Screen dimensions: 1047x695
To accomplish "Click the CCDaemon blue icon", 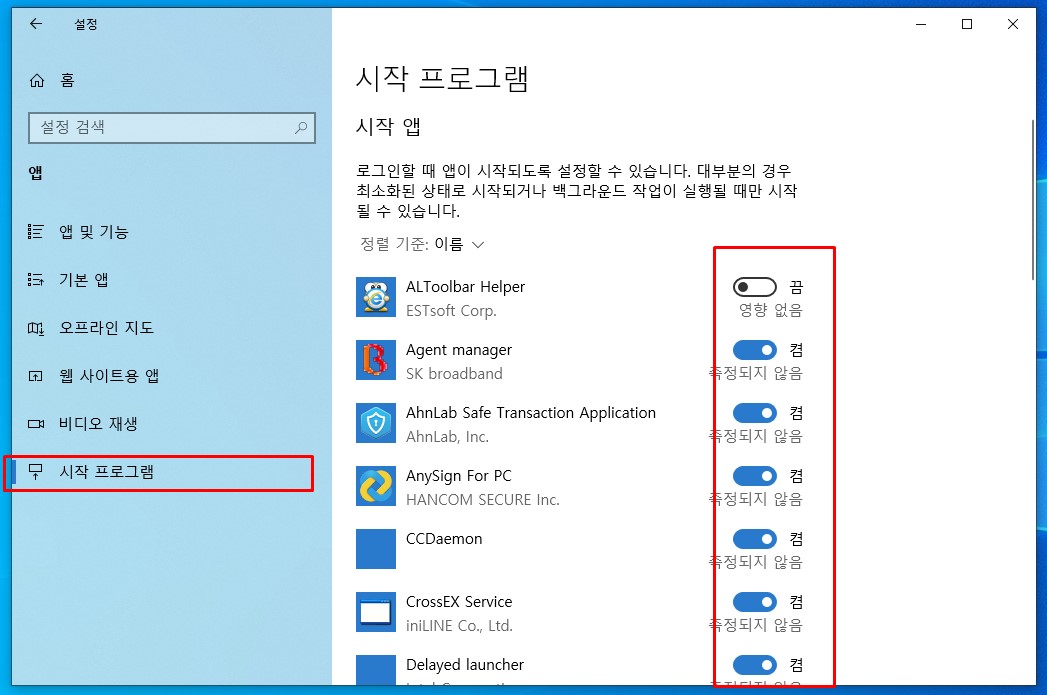I will (376, 549).
